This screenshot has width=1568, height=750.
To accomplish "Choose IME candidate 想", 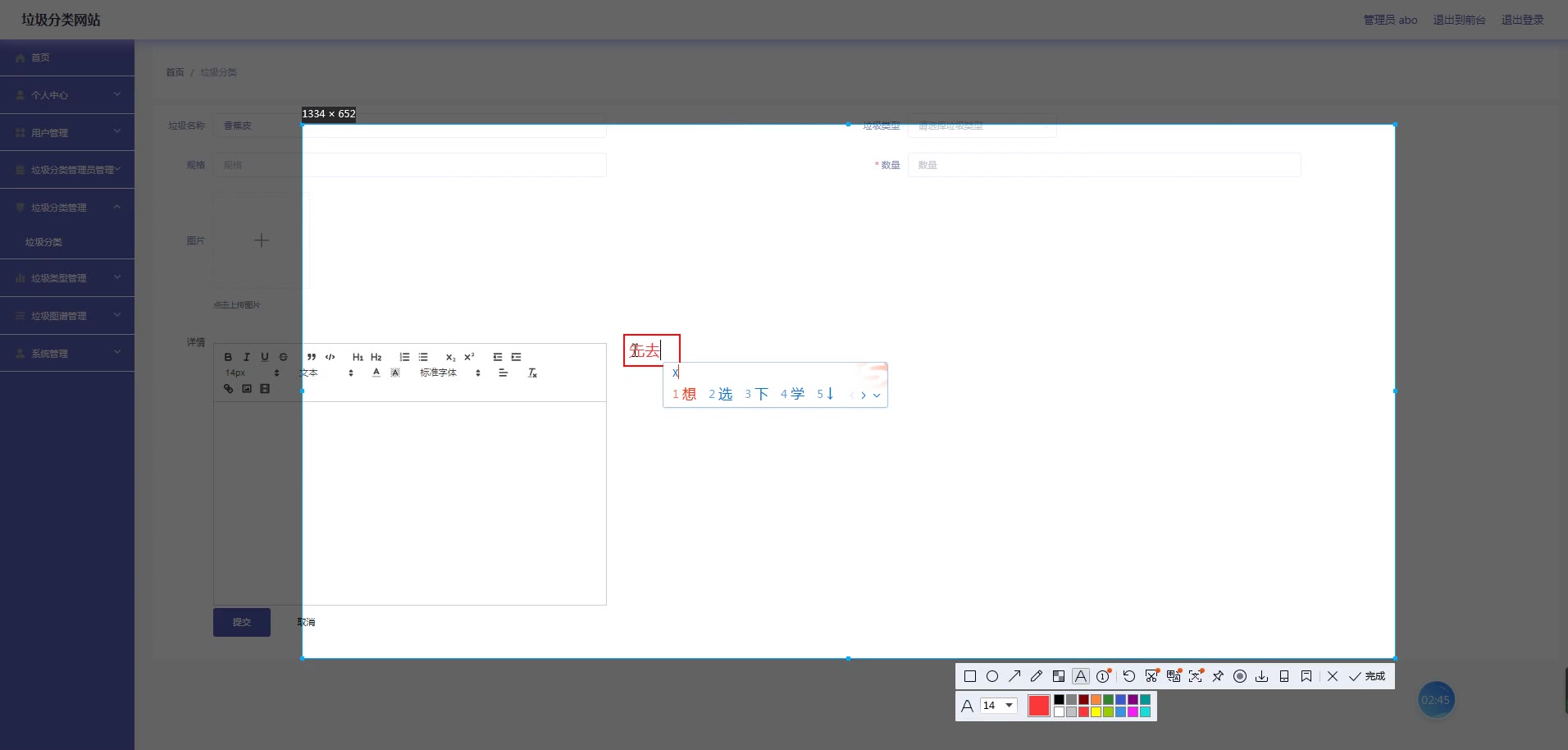I will tap(685, 395).
